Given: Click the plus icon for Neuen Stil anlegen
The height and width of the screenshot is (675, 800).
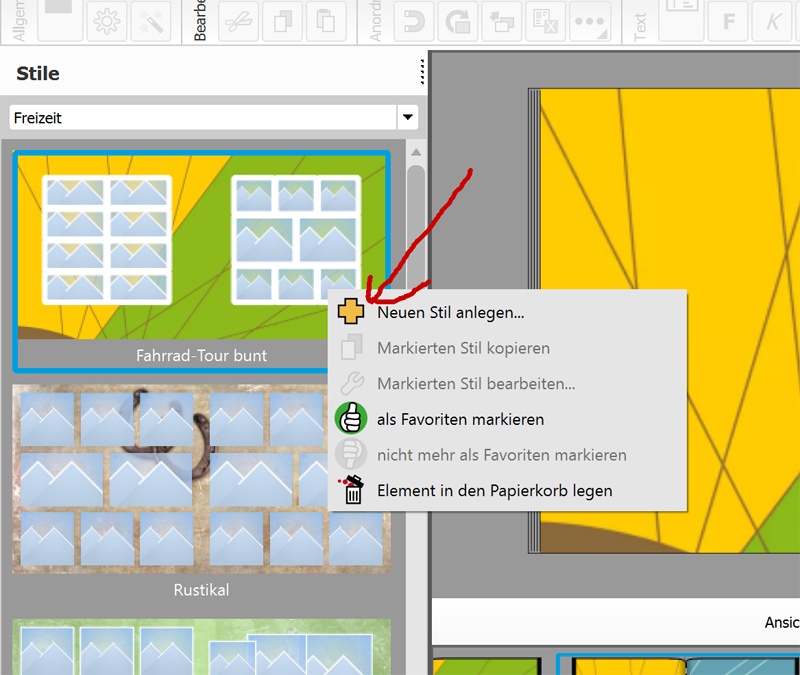Looking at the screenshot, I should pos(350,312).
